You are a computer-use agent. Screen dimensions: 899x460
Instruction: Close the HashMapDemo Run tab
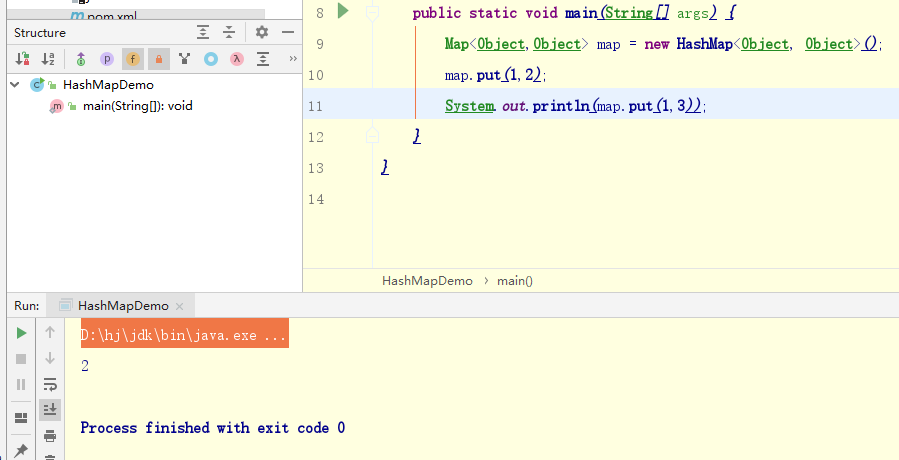(179, 306)
